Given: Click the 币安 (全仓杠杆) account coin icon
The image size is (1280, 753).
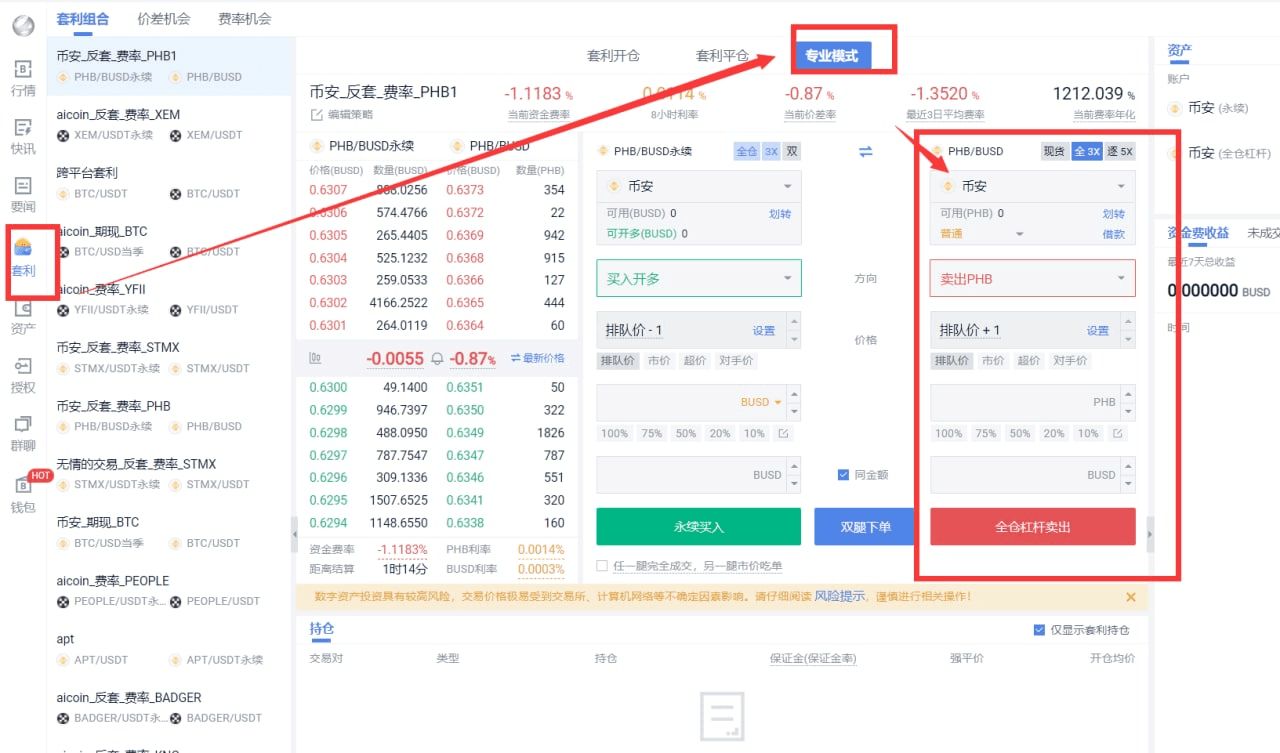Looking at the screenshot, I should (1175, 153).
